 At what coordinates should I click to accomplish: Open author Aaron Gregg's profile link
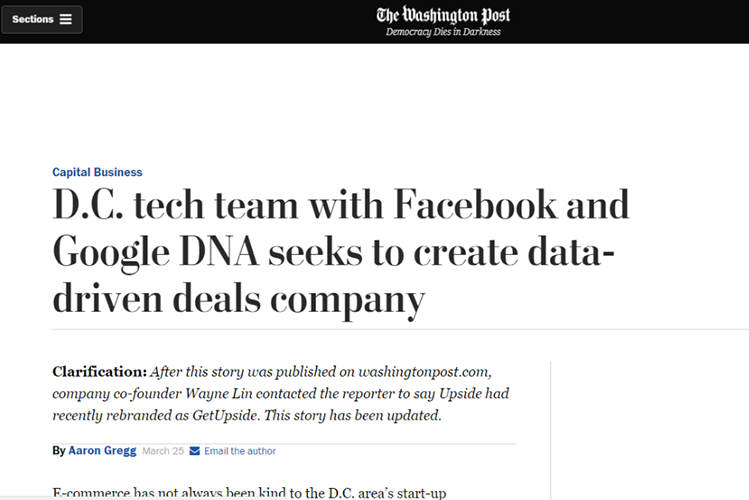click(102, 451)
